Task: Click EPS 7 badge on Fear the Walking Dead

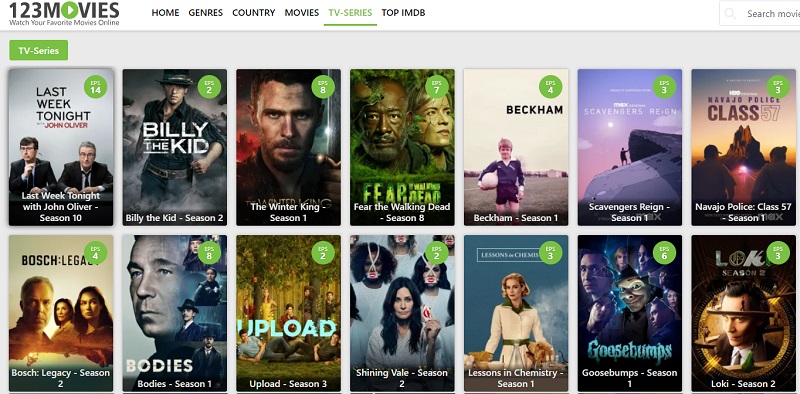Action: tap(437, 87)
